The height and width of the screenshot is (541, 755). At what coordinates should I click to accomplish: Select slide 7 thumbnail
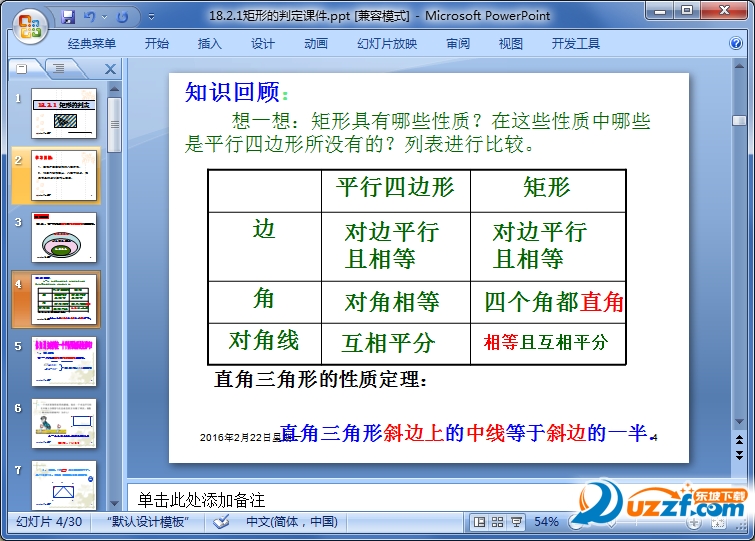tap(64, 485)
